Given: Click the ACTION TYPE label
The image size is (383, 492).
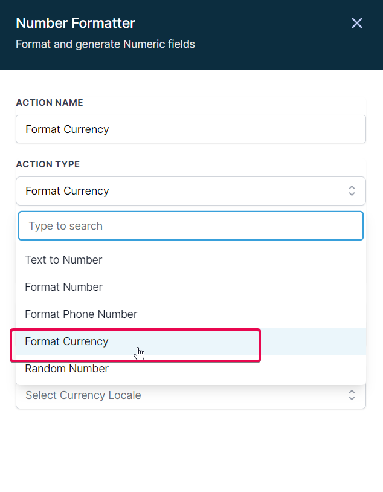Looking at the screenshot, I should coord(48,164).
